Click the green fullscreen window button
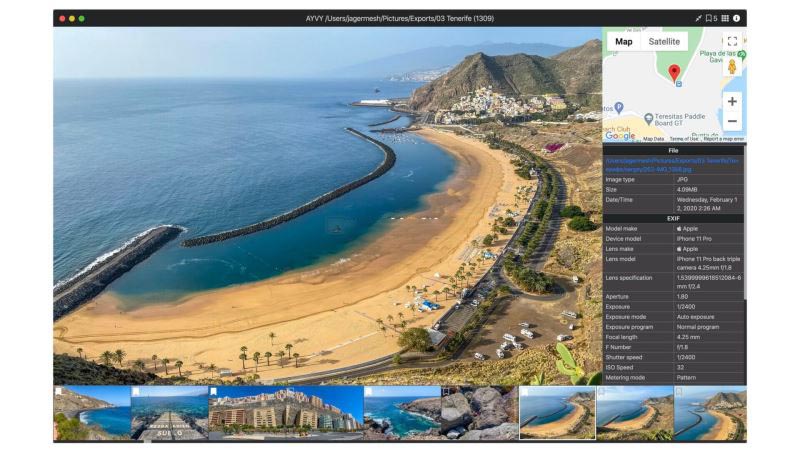The height and width of the screenshot is (450, 800). pyautogui.click(x=82, y=18)
